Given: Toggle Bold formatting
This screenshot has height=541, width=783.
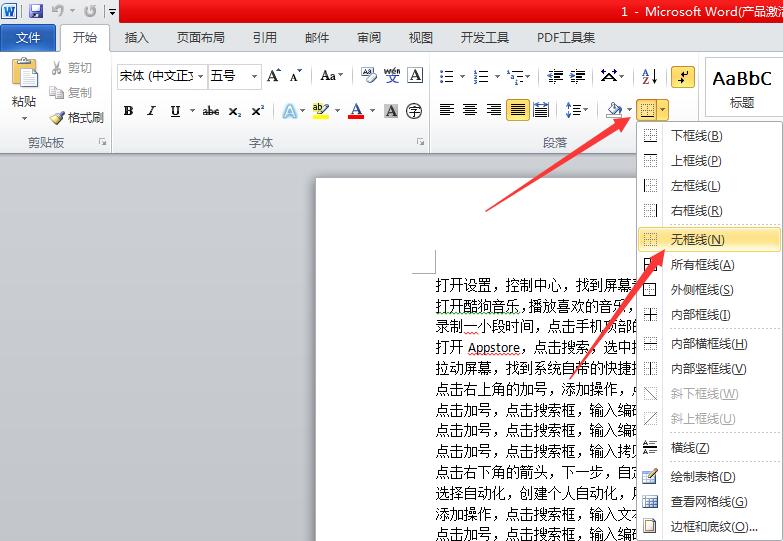Looking at the screenshot, I should 128,111.
